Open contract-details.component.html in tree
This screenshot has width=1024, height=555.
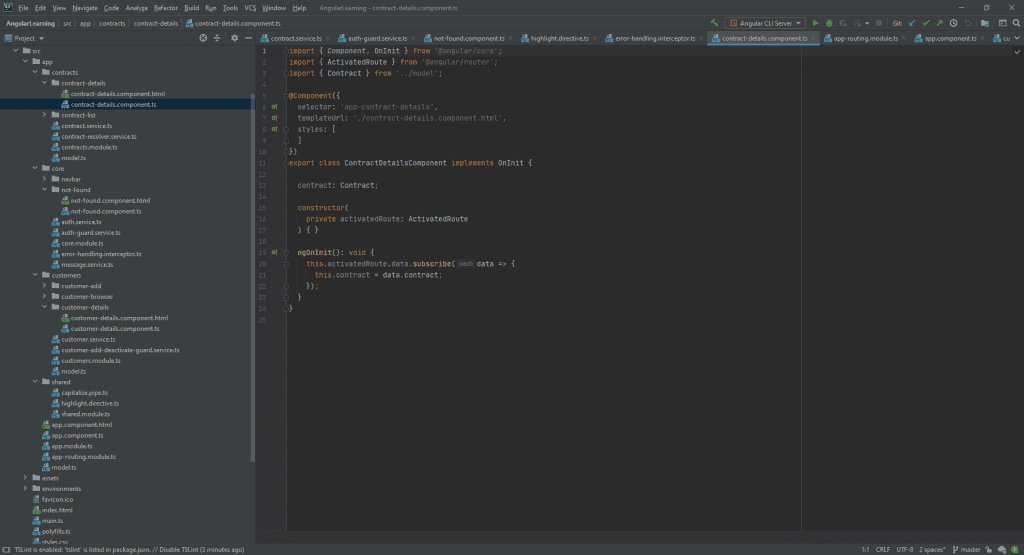coord(118,93)
